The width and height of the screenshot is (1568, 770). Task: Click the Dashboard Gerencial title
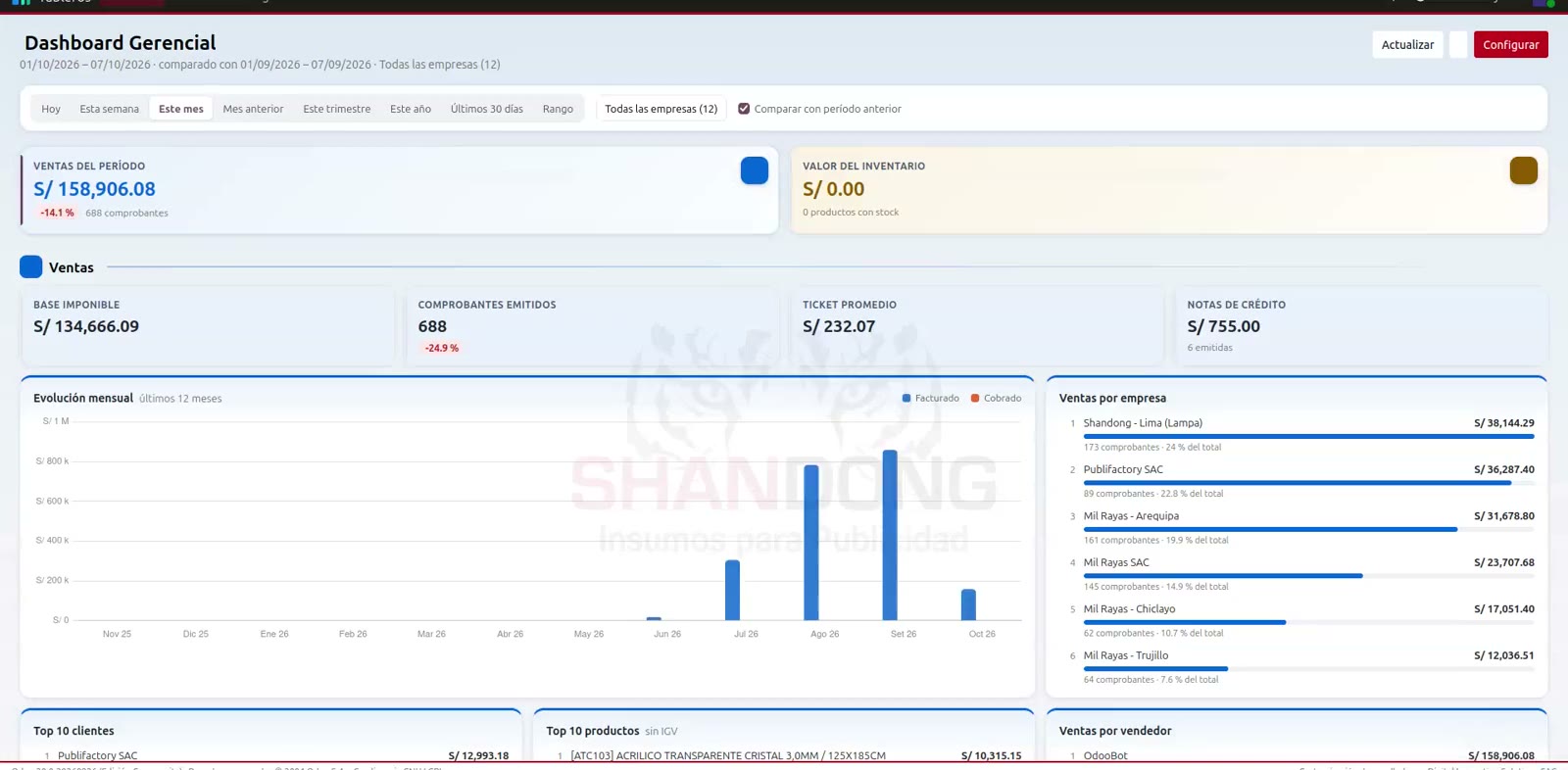click(121, 42)
